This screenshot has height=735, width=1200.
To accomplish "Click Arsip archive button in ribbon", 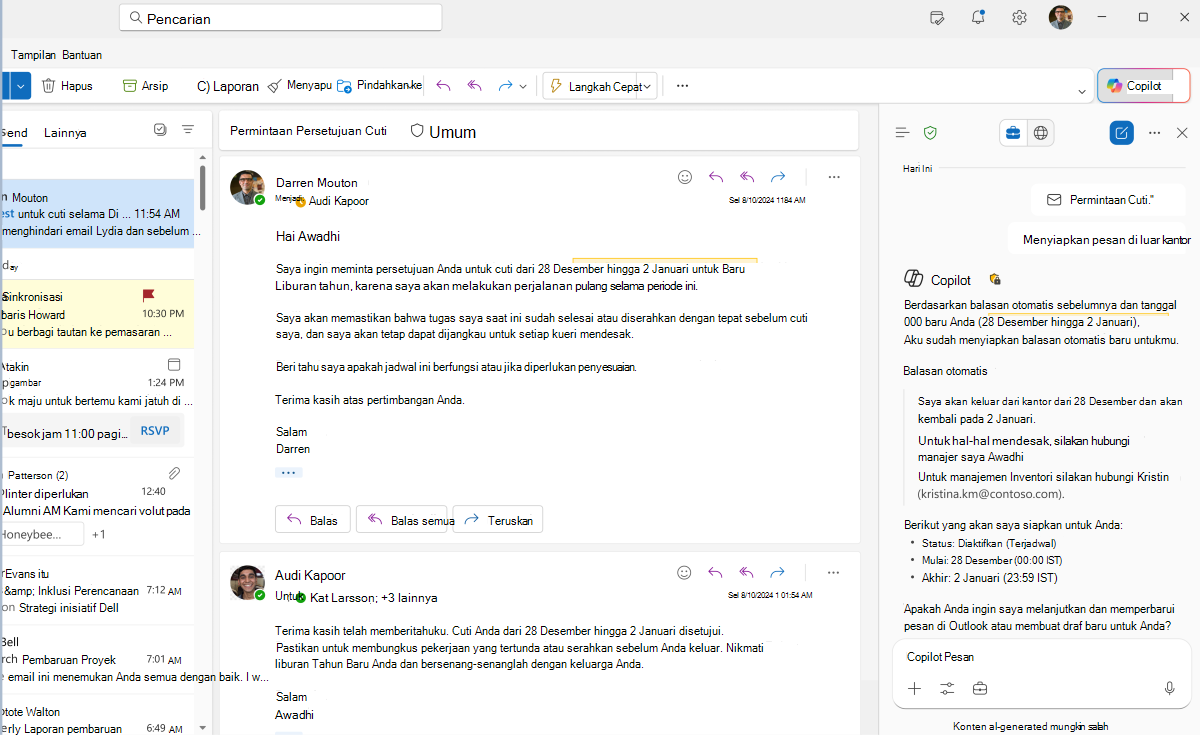I will (x=145, y=86).
